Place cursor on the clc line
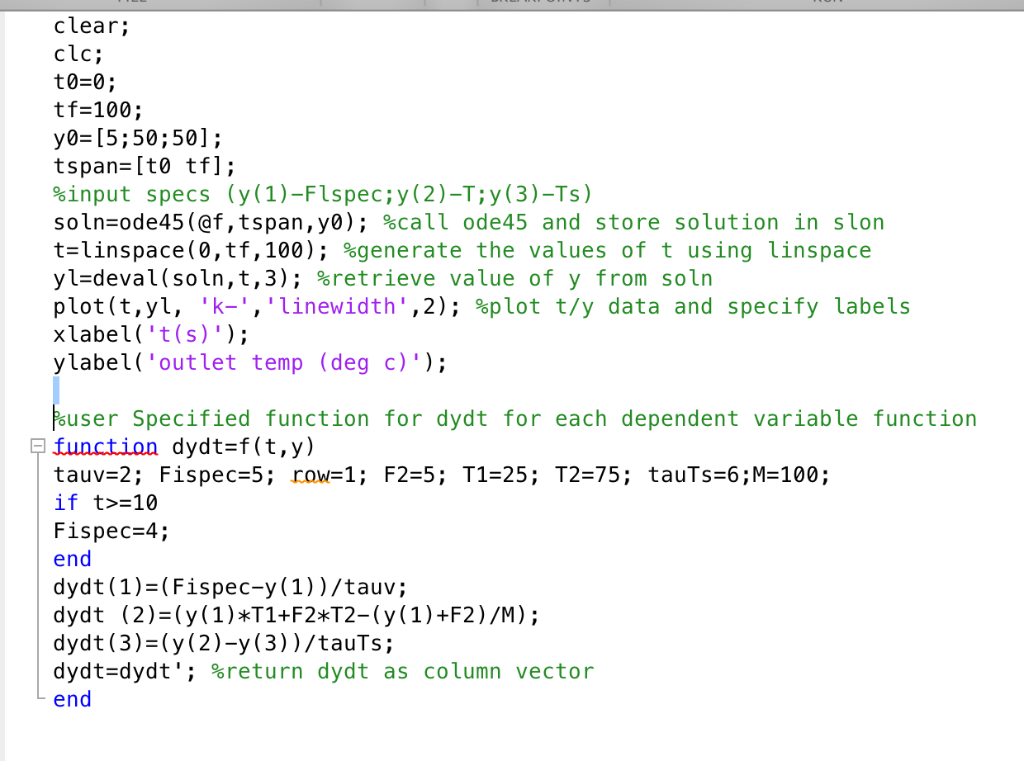Image resolution: width=1024 pixels, height=761 pixels. click(x=75, y=54)
